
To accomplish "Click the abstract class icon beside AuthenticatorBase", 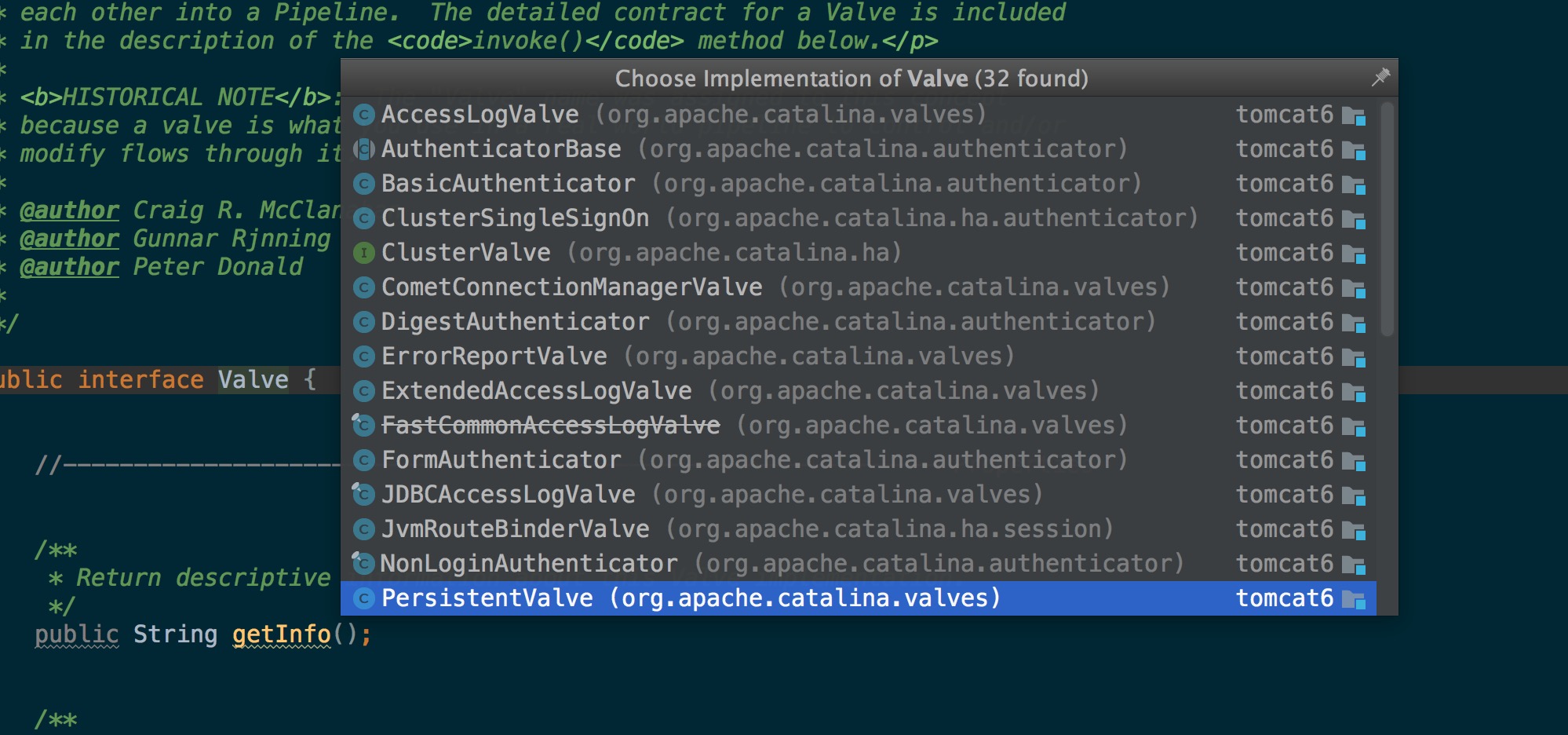I will pyautogui.click(x=363, y=150).
